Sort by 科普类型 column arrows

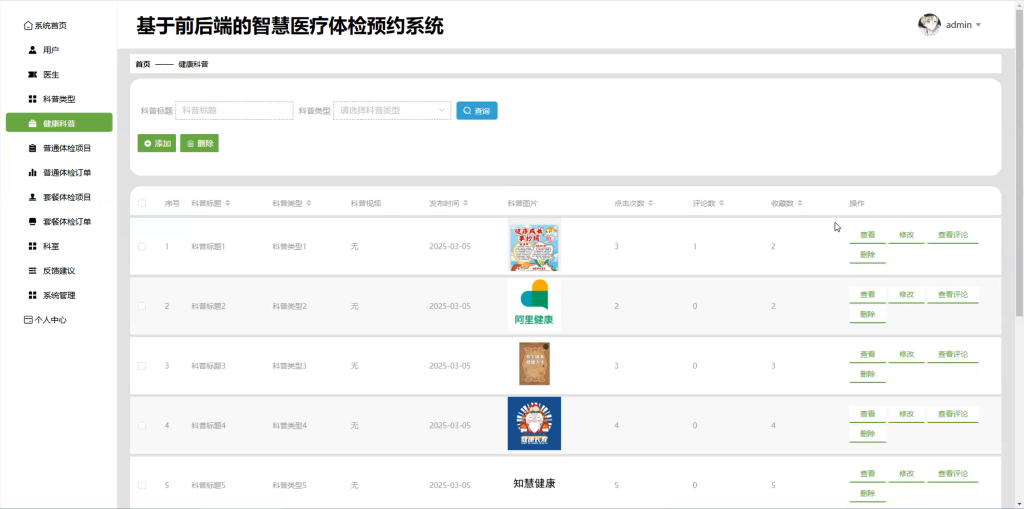[x=309, y=203]
